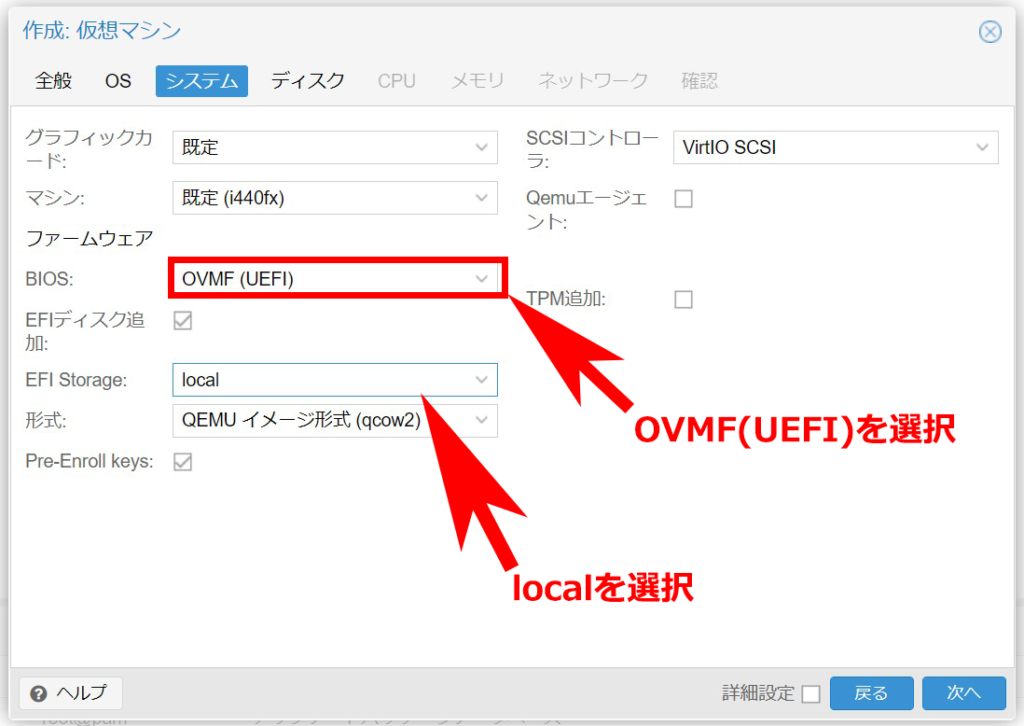Viewport: 1024px width, 726px height.
Task: Open the EFI Storage dropdown
Action: click(335, 380)
